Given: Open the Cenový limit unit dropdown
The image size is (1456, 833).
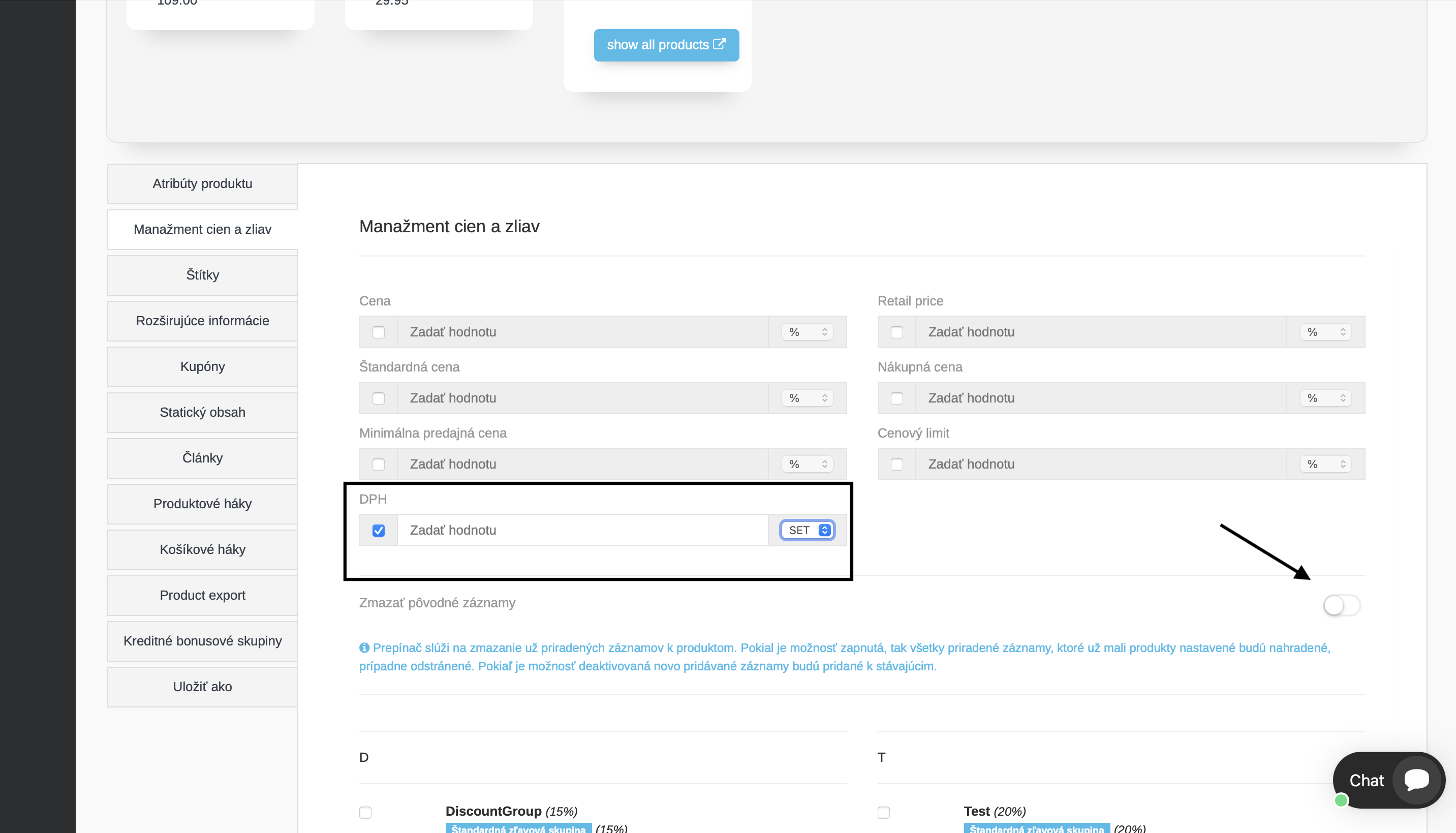Looking at the screenshot, I should pos(1325,464).
